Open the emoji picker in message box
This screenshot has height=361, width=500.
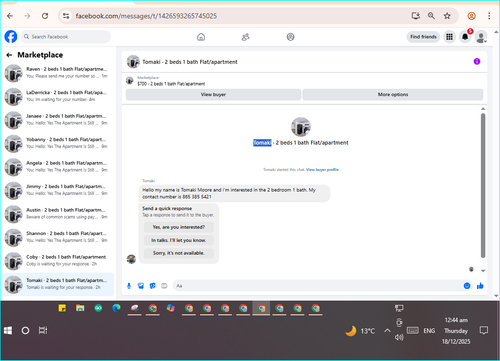467,286
